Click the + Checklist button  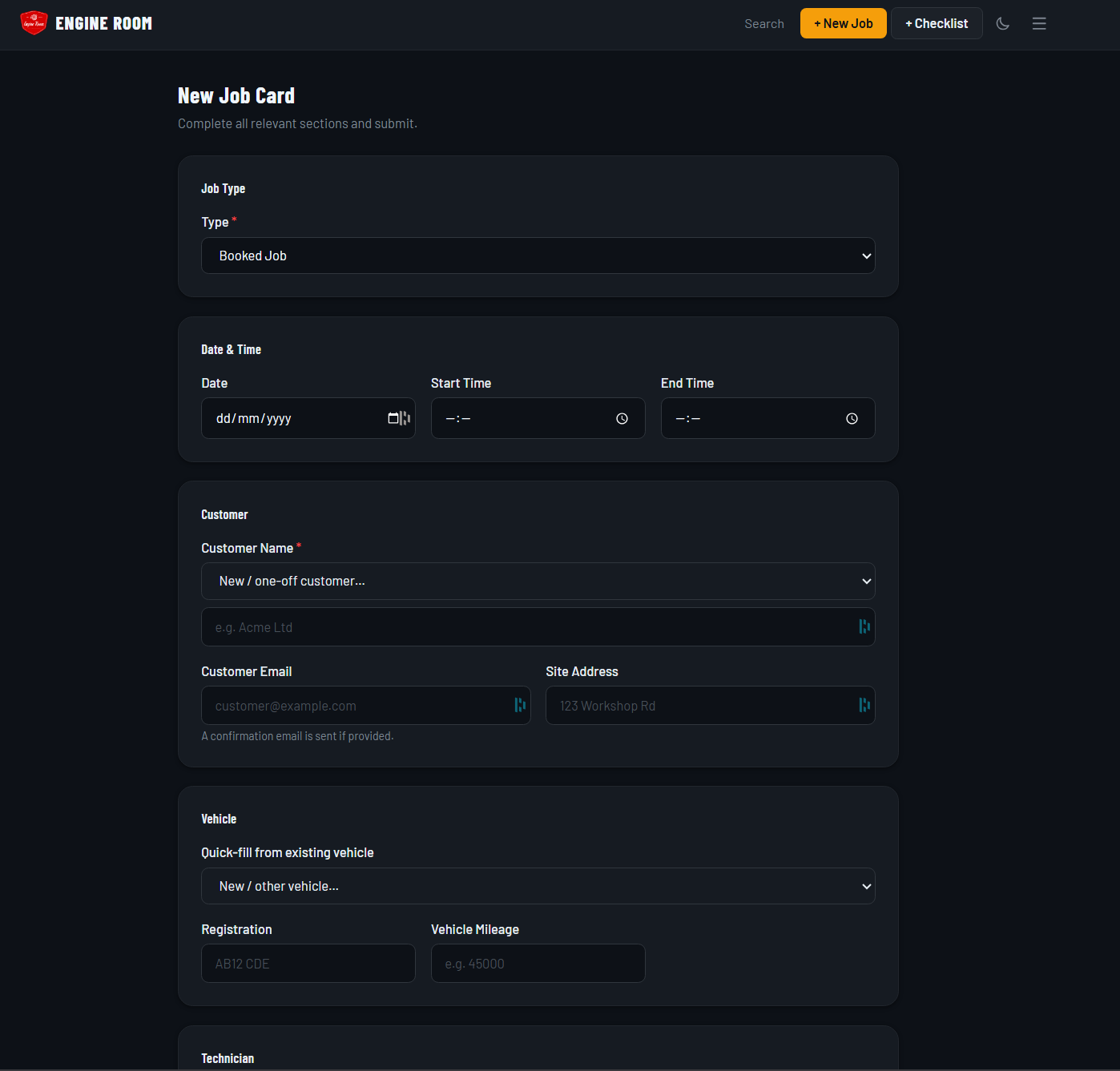coord(937,23)
